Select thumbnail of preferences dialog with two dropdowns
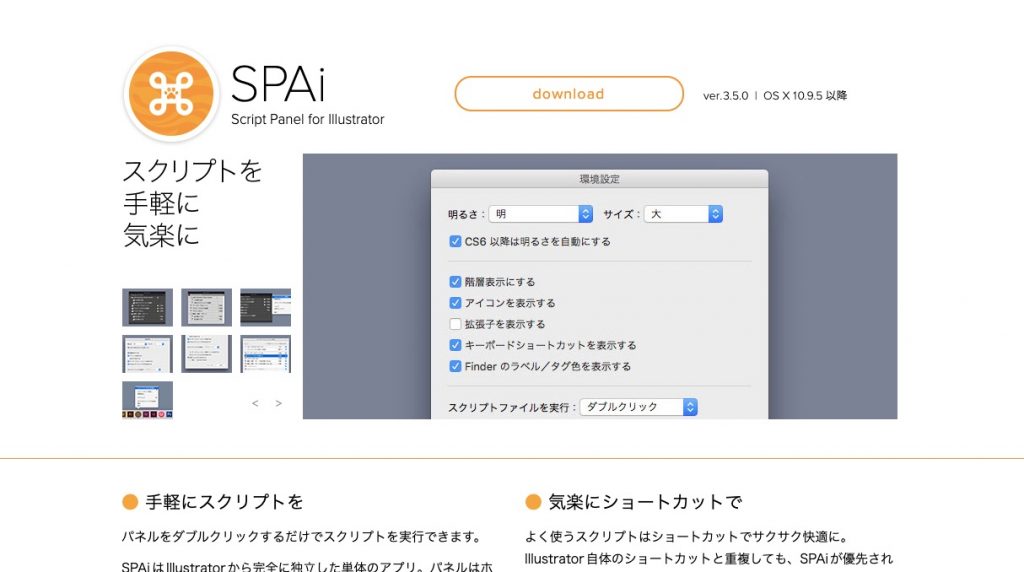 (148, 354)
